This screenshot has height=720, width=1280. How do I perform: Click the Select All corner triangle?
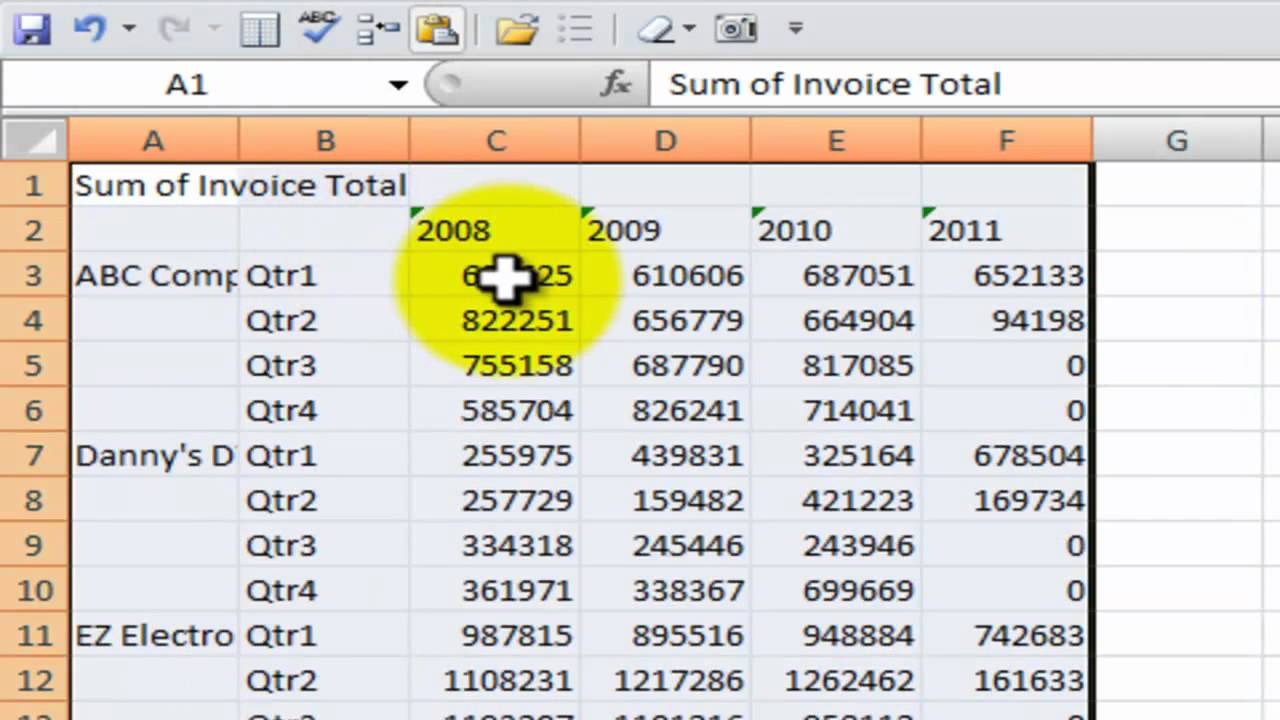pos(34,141)
